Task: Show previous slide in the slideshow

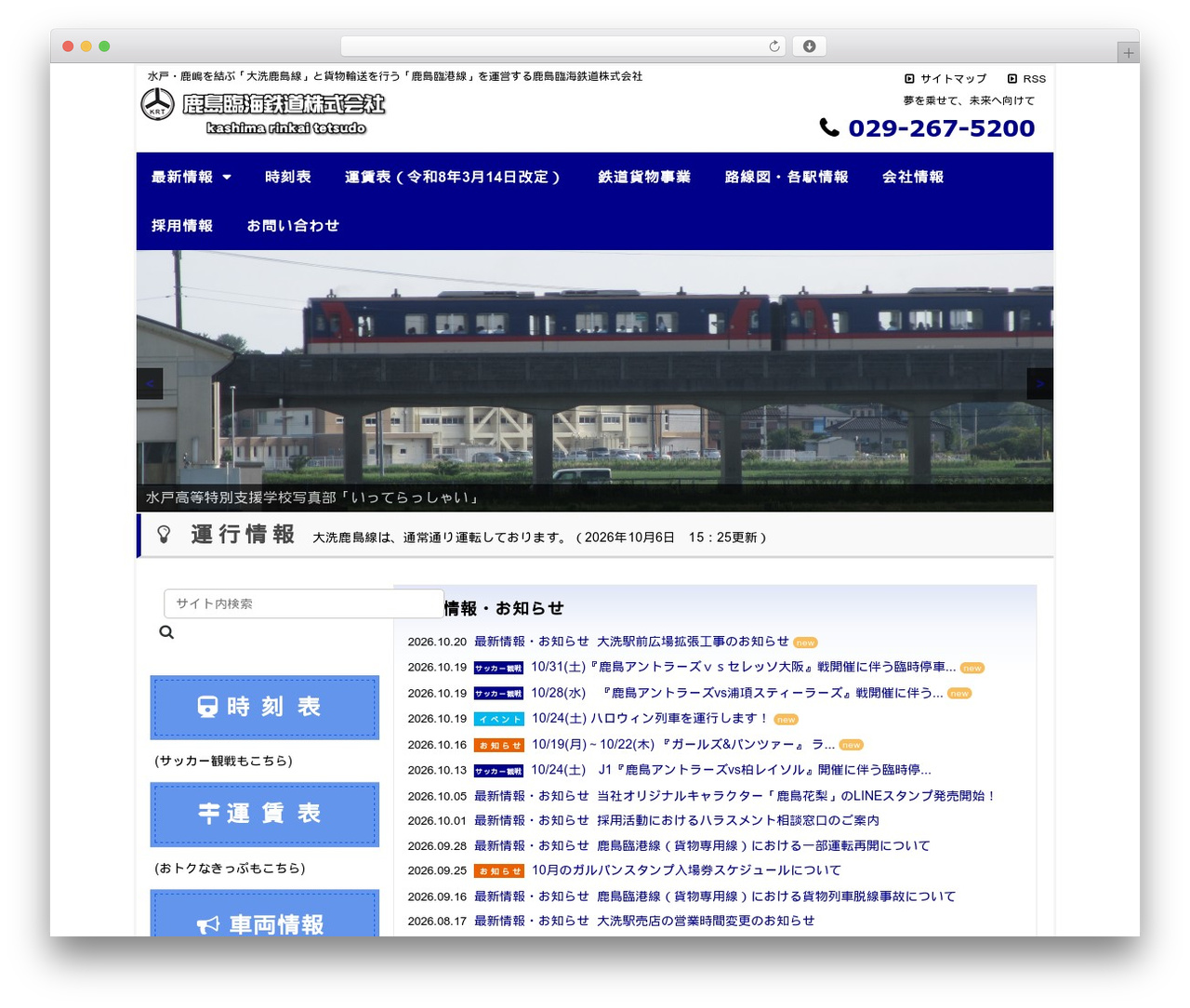Action: point(150,383)
